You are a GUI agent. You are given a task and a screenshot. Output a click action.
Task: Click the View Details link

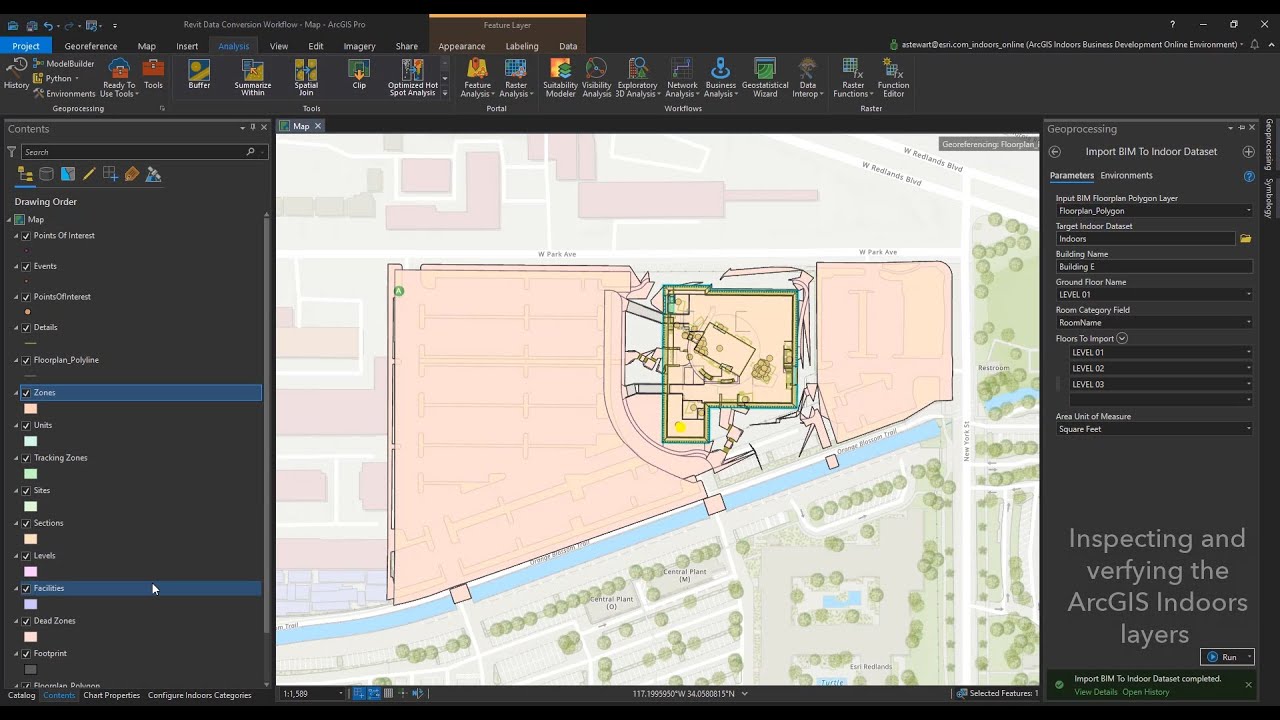click(x=1096, y=692)
